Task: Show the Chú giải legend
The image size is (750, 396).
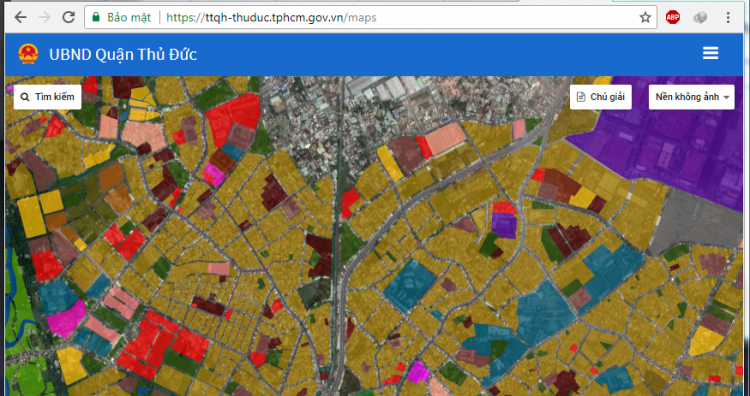Action: (x=601, y=97)
